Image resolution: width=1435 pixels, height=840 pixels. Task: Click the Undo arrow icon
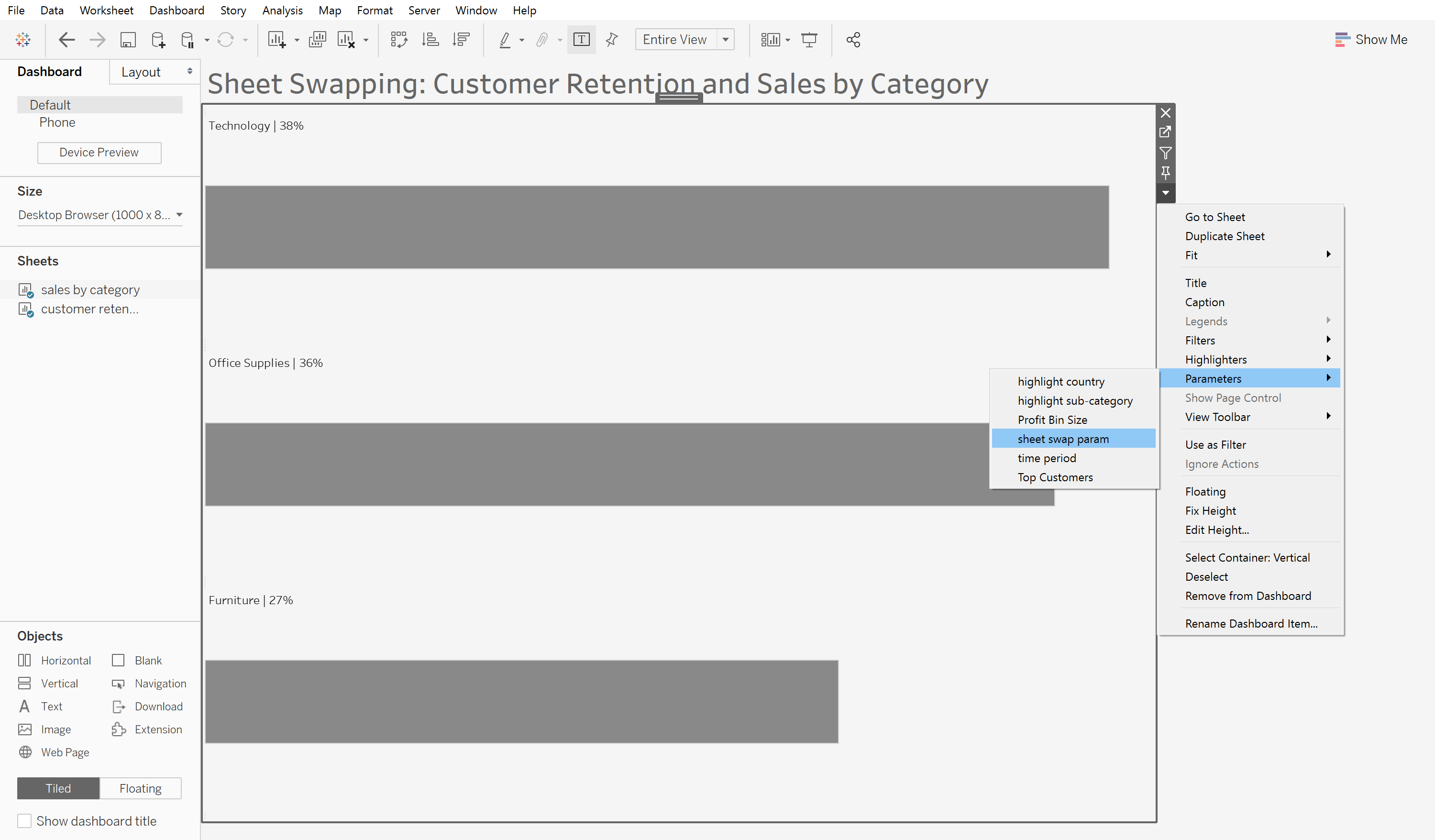(x=66, y=40)
